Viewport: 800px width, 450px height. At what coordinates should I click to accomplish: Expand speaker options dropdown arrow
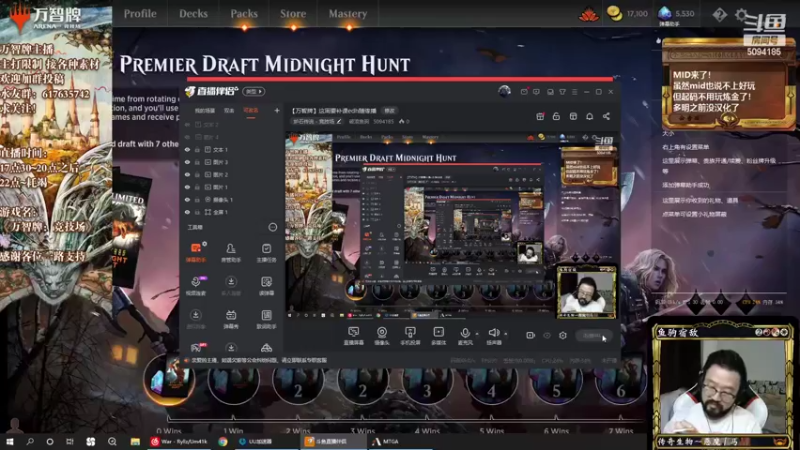point(506,334)
